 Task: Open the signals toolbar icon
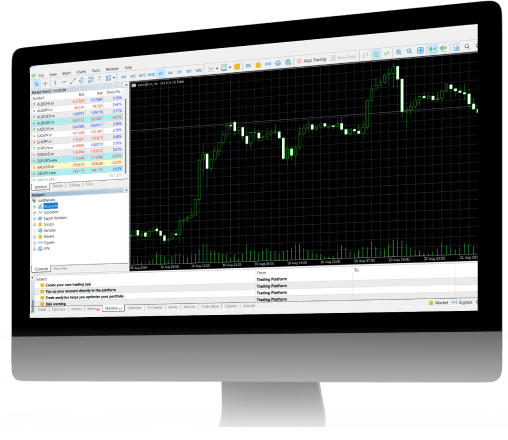(268, 64)
